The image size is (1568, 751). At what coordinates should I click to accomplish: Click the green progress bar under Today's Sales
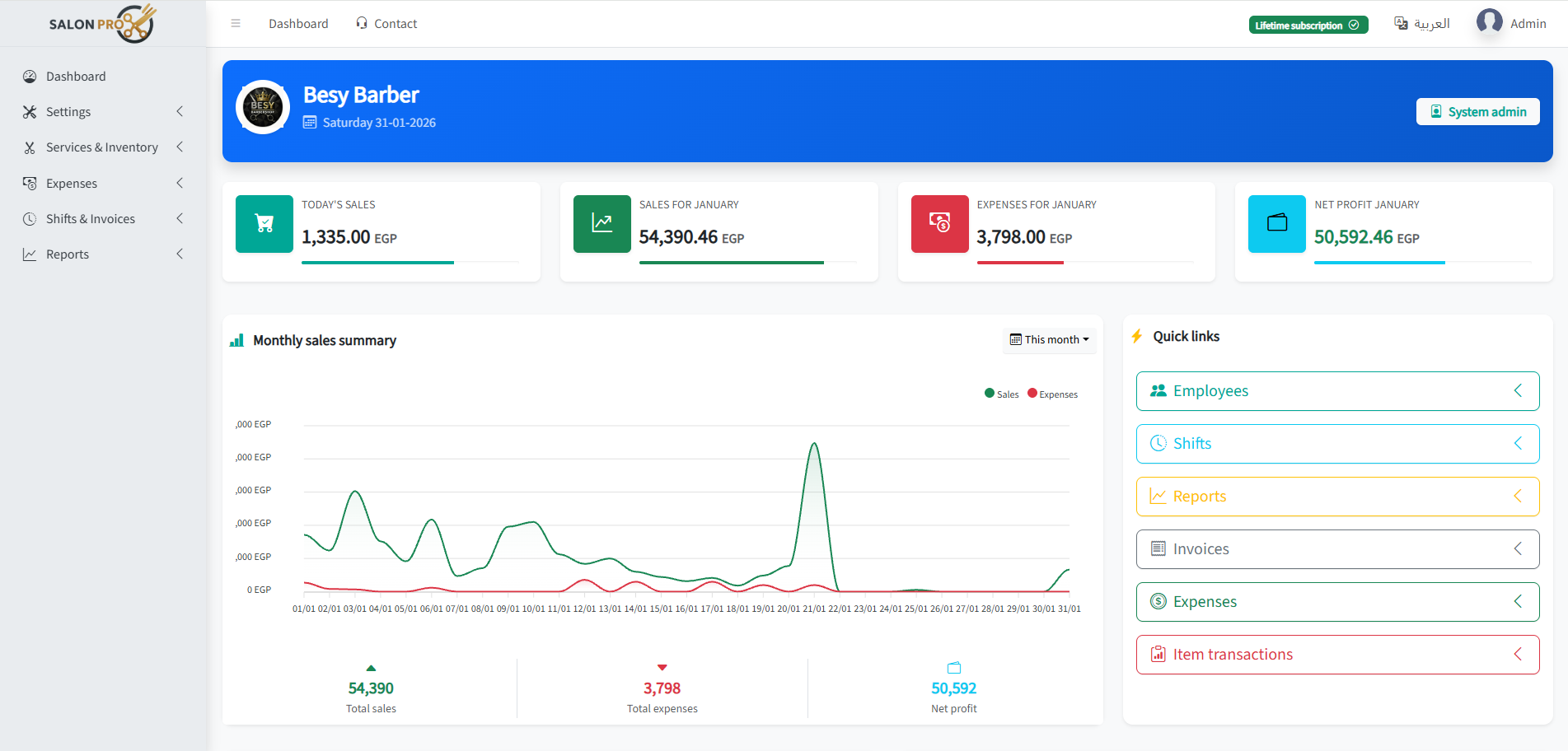[377, 263]
